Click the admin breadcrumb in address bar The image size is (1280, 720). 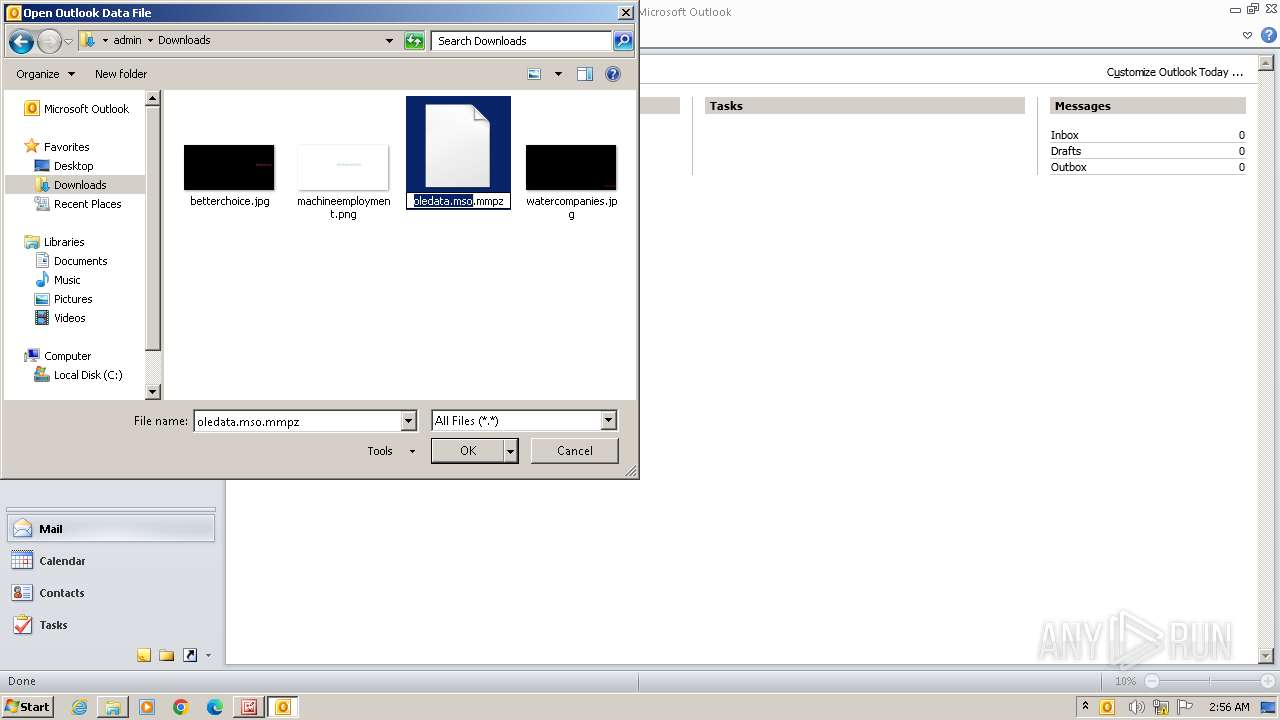click(128, 41)
